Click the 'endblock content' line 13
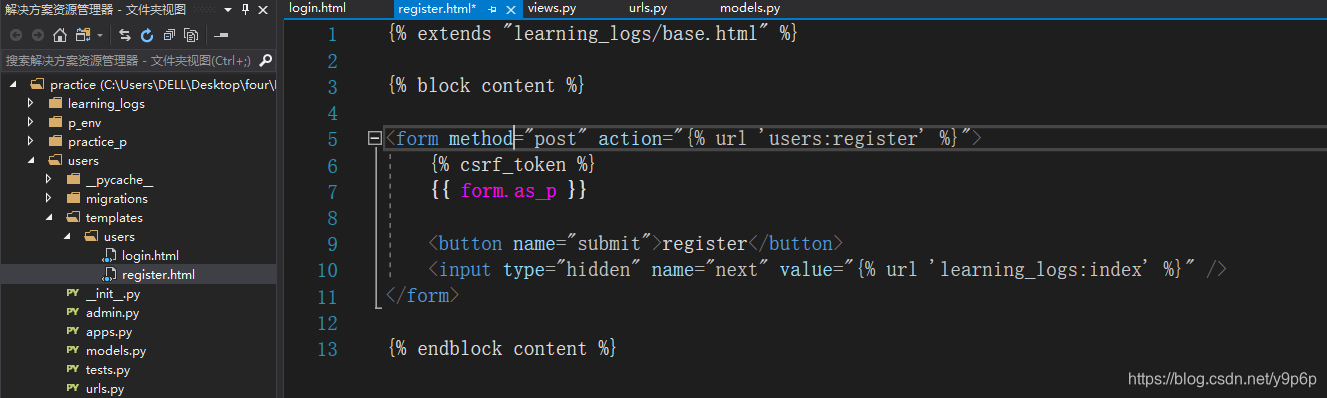The height and width of the screenshot is (398, 1327). tap(502, 348)
